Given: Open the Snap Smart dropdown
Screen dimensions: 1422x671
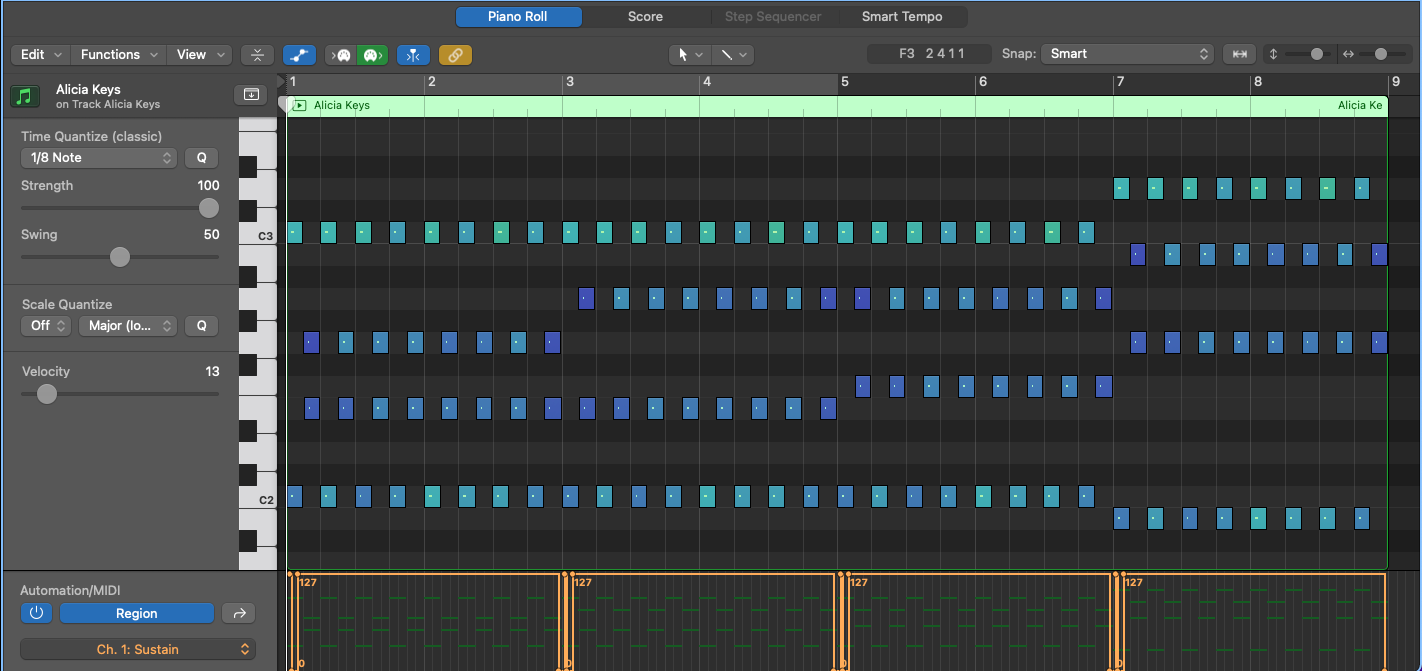Looking at the screenshot, I should [1127, 54].
